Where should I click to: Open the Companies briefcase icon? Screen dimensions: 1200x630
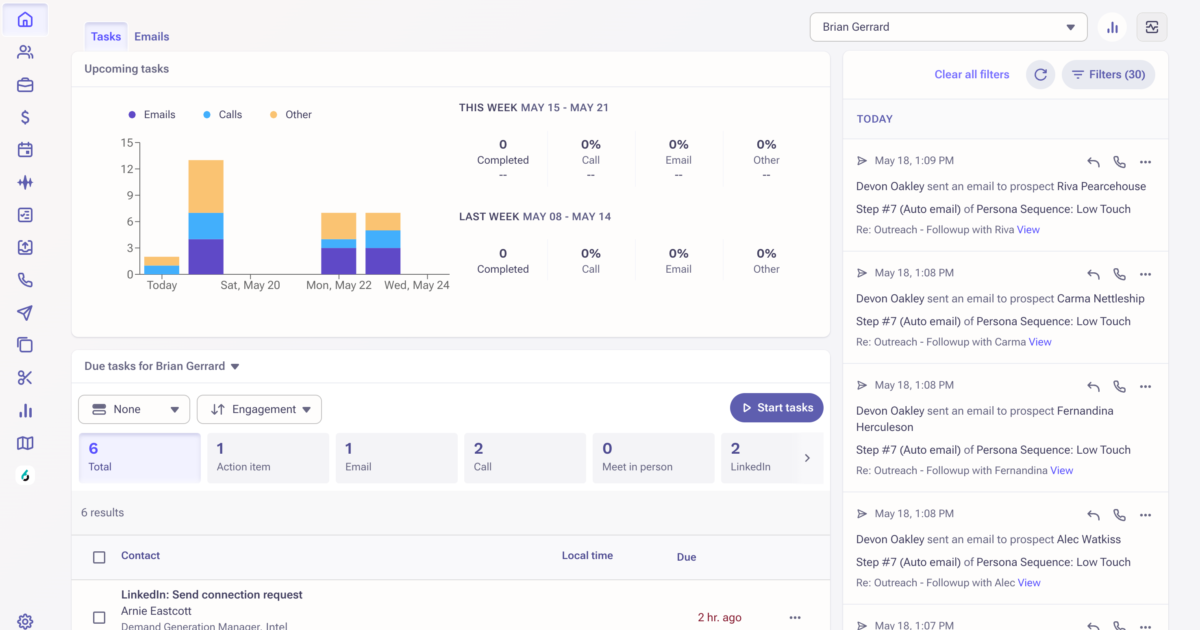click(25, 85)
